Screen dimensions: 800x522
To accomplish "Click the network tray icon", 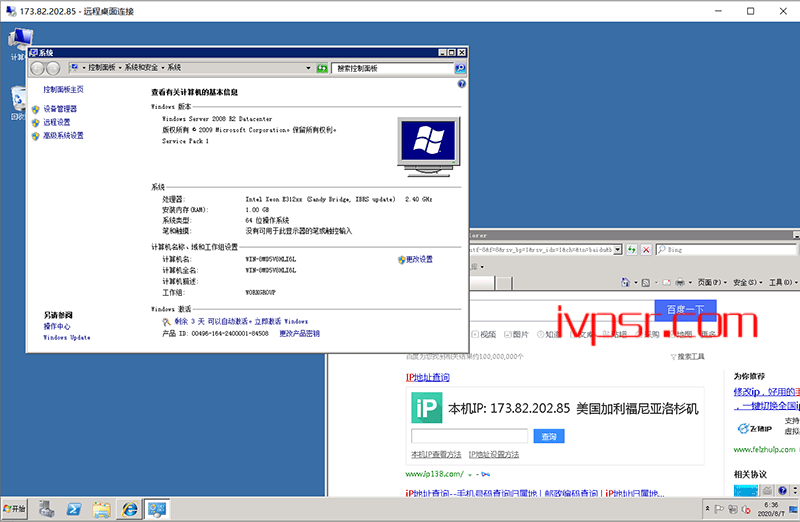I will coord(733,509).
